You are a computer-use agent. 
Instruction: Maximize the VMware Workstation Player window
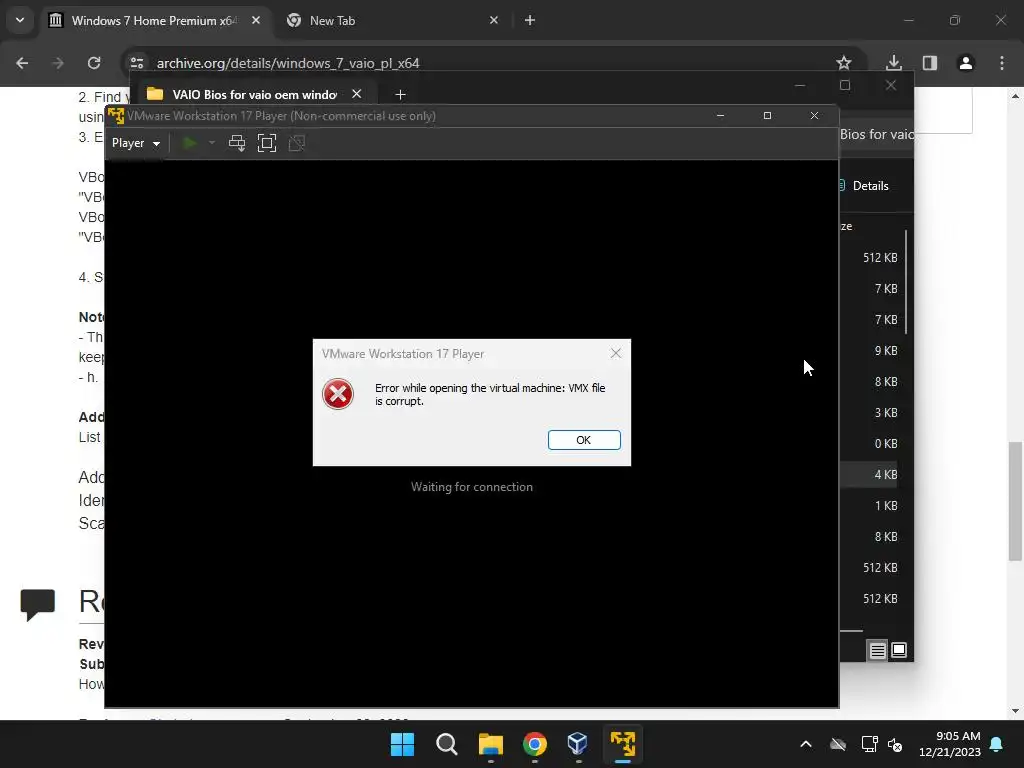click(767, 116)
